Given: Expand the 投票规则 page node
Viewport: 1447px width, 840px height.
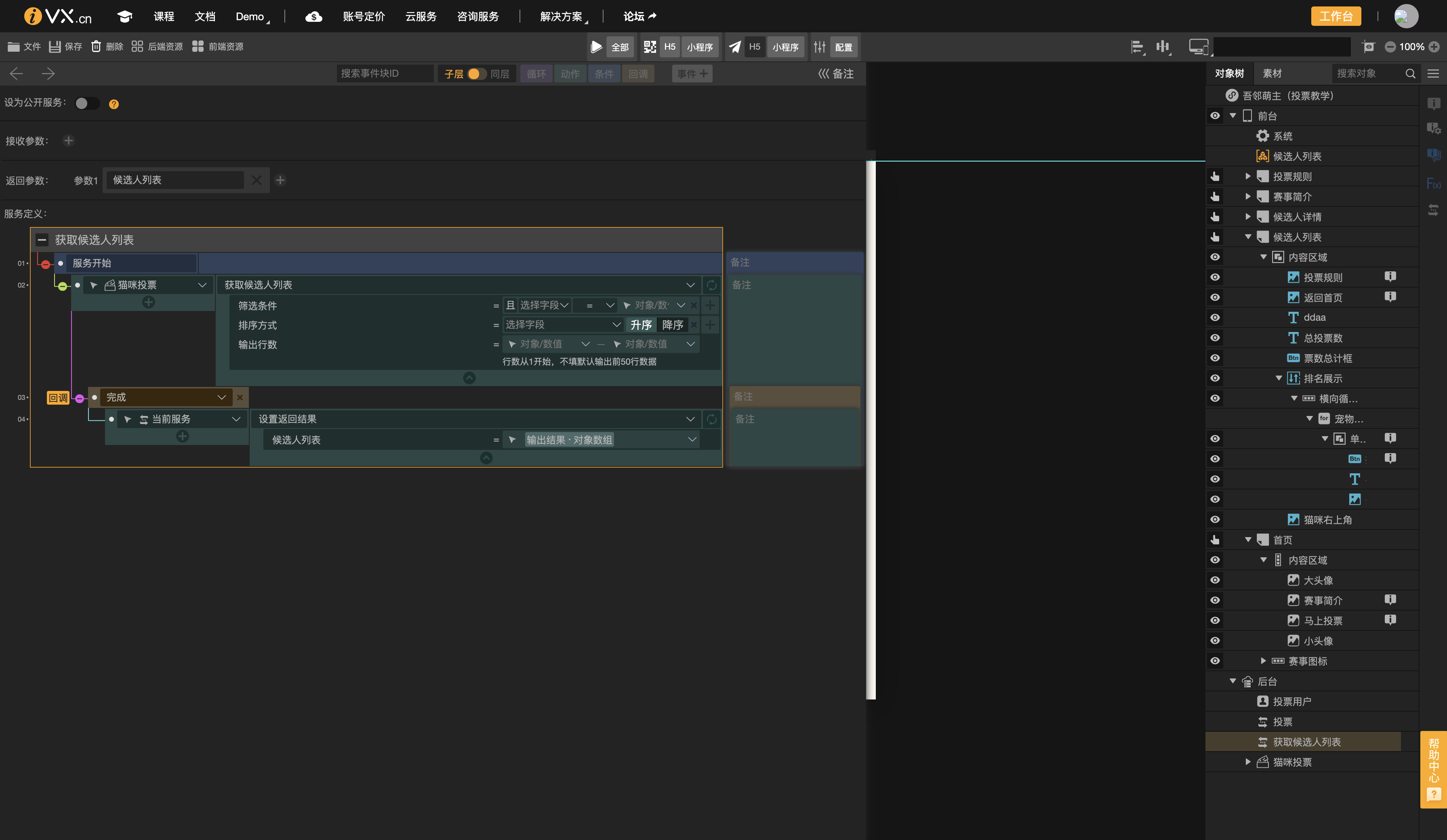Looking at the screenshot, I should coord(1247,176).
